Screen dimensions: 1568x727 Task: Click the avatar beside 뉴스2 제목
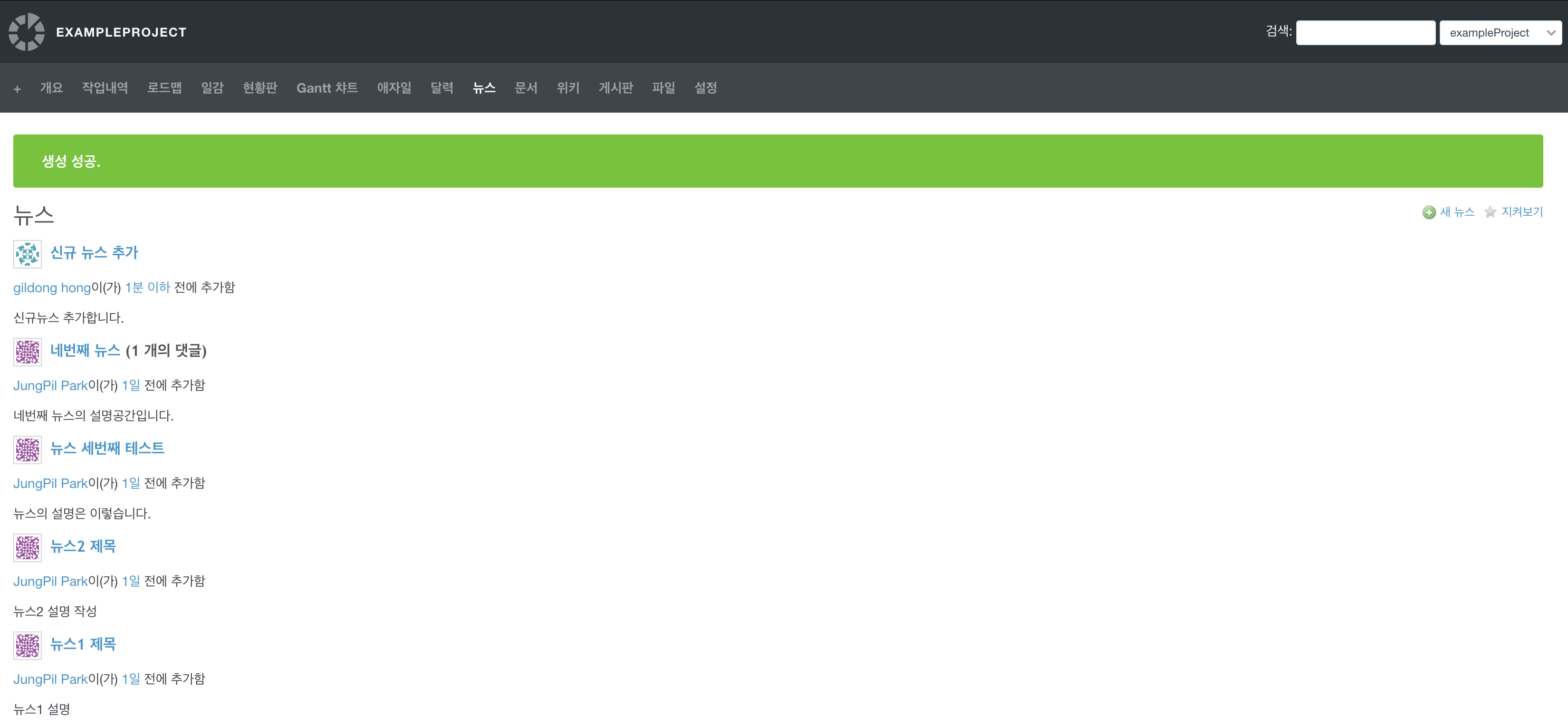point(28,548)
